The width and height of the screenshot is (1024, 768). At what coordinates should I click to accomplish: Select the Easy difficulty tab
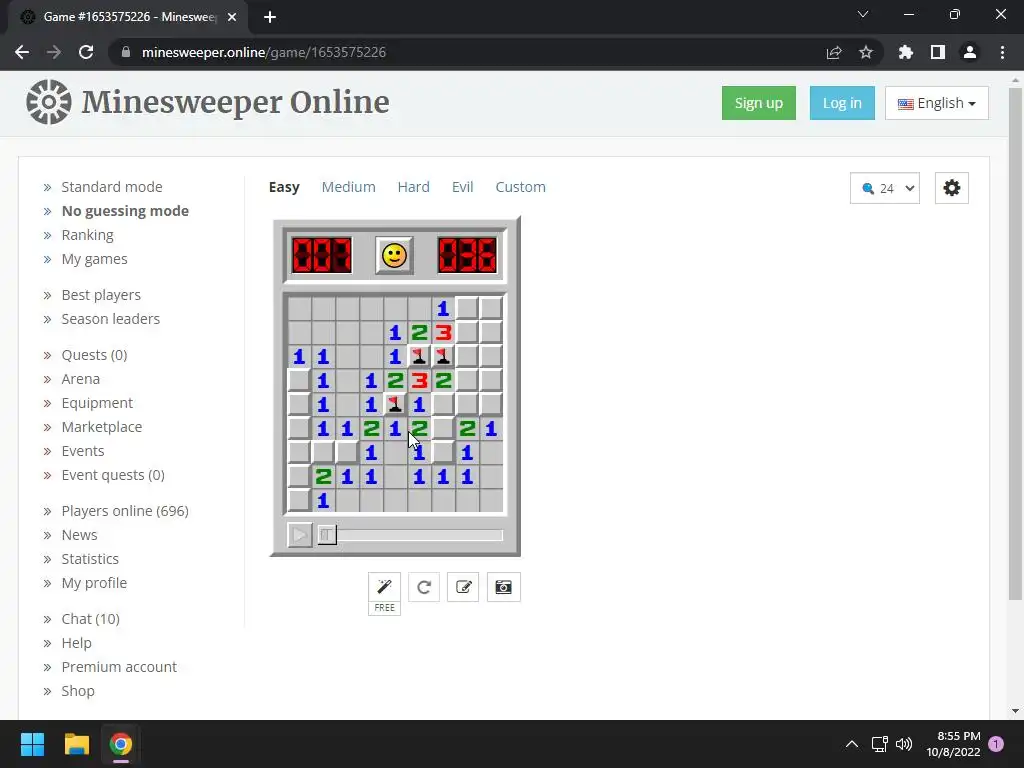284,187
